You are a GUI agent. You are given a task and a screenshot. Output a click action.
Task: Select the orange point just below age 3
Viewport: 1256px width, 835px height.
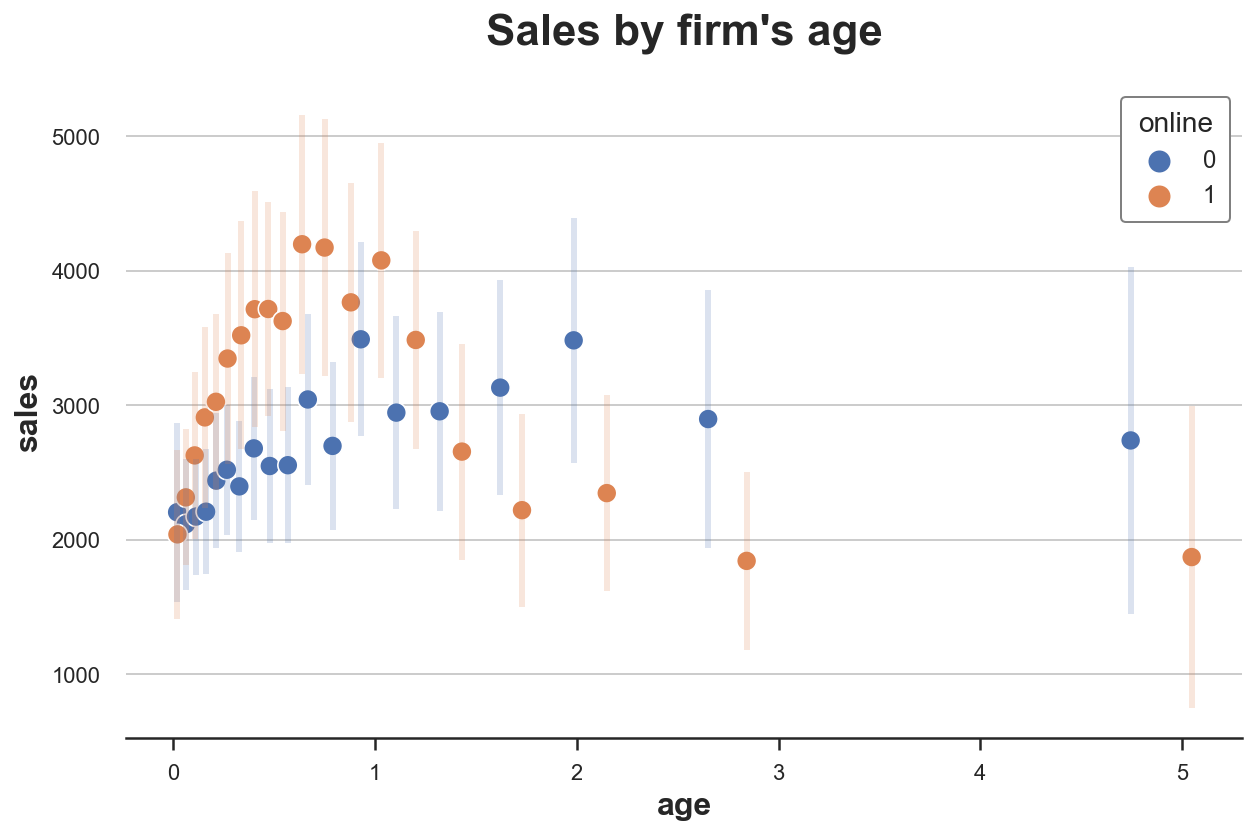(x=746, y=561)
